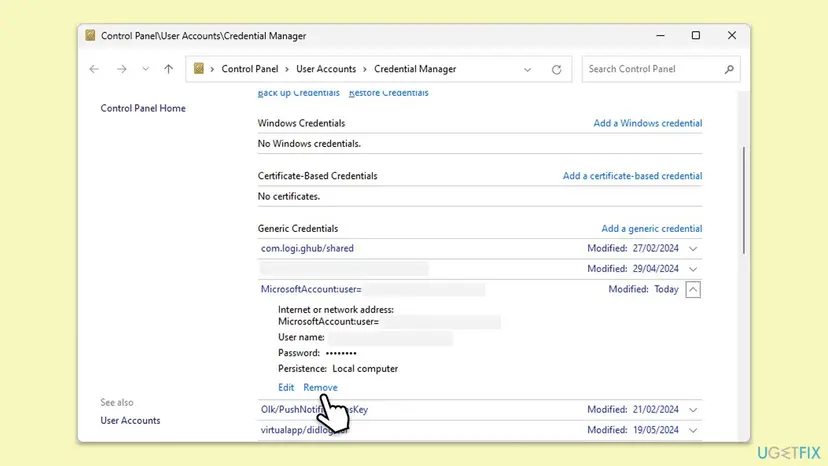
Task: Expand the credential modified 29/04/2024
Action: (x=693, y=269)
